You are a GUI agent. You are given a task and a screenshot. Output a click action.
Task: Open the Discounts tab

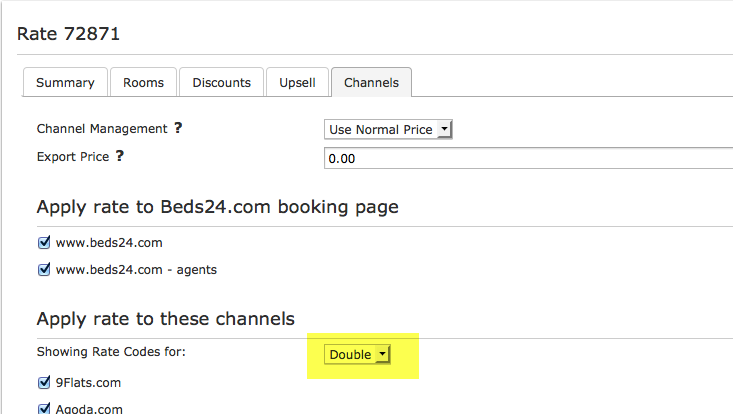tap(222, 82)
